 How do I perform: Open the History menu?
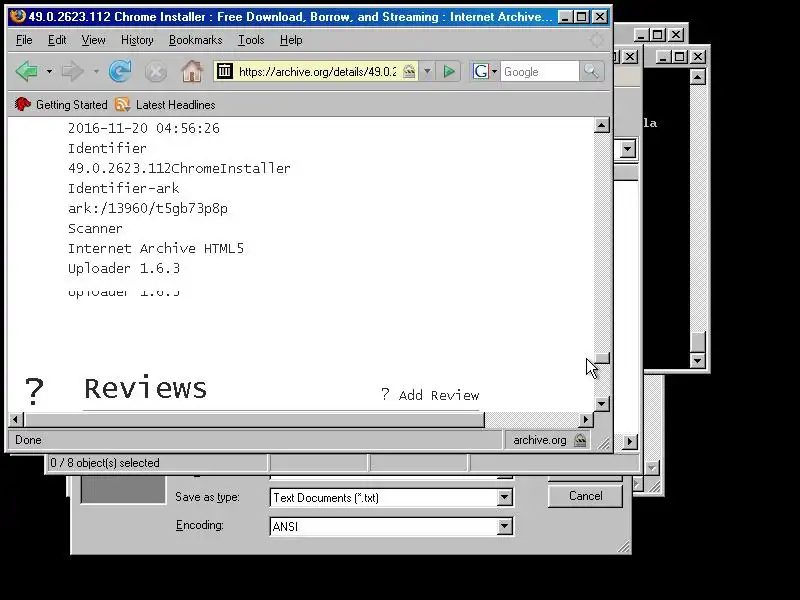(137, 40)
